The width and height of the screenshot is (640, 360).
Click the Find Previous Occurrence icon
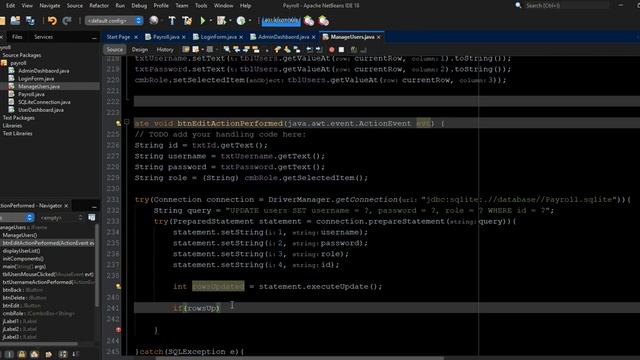(236, 50)
